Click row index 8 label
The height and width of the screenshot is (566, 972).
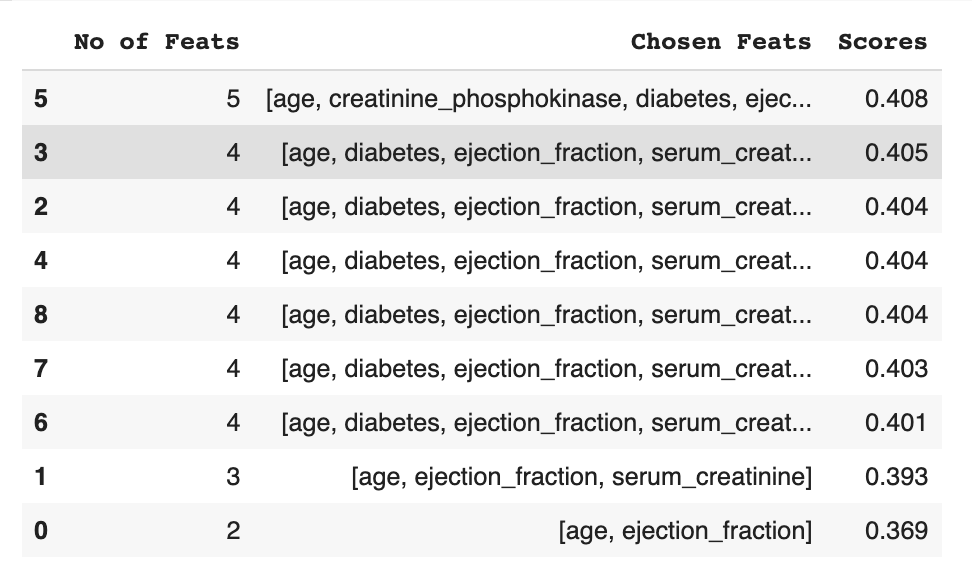click(40, 315)
